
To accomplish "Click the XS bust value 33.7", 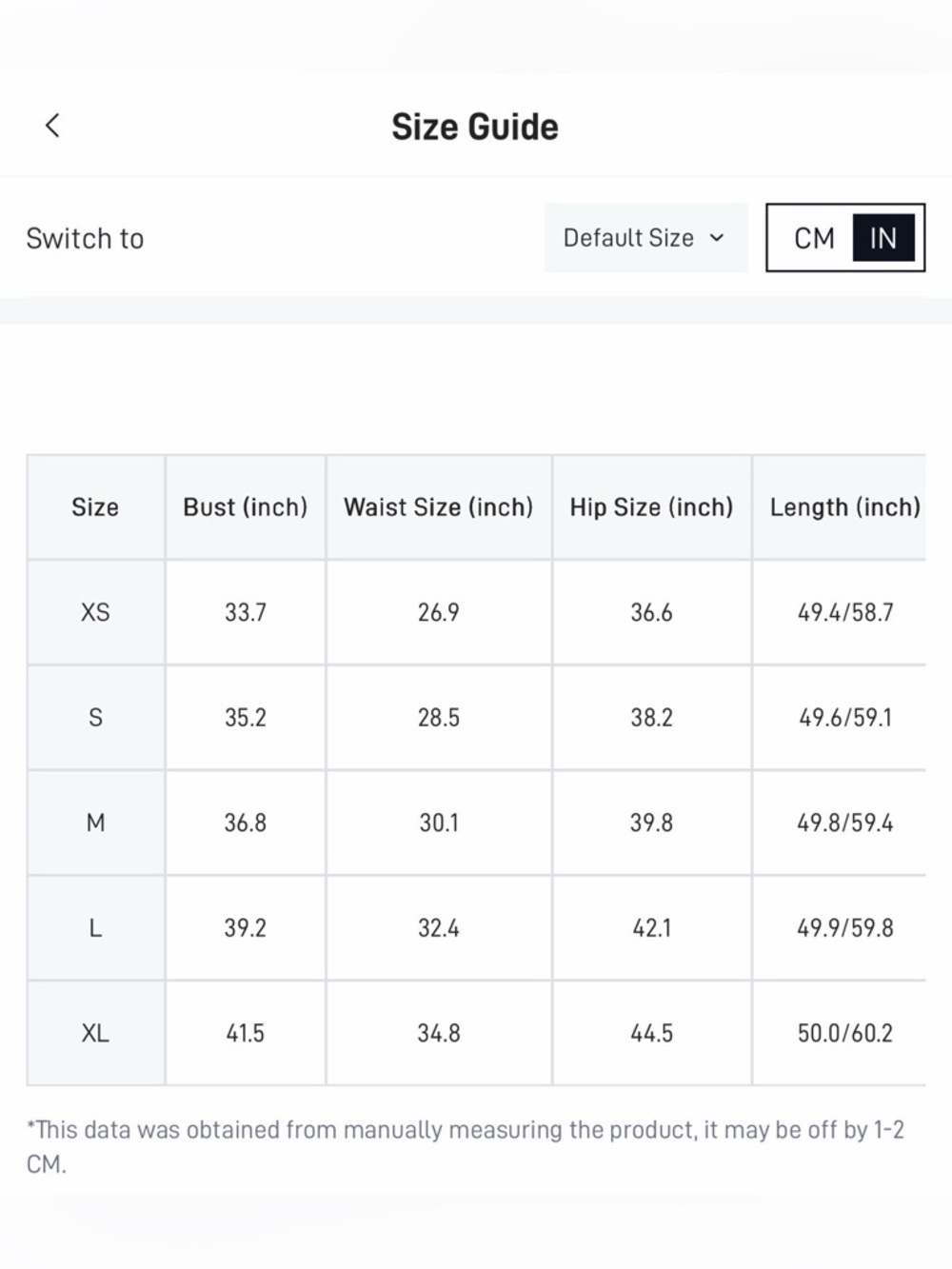I will click(x=246, y=612).
